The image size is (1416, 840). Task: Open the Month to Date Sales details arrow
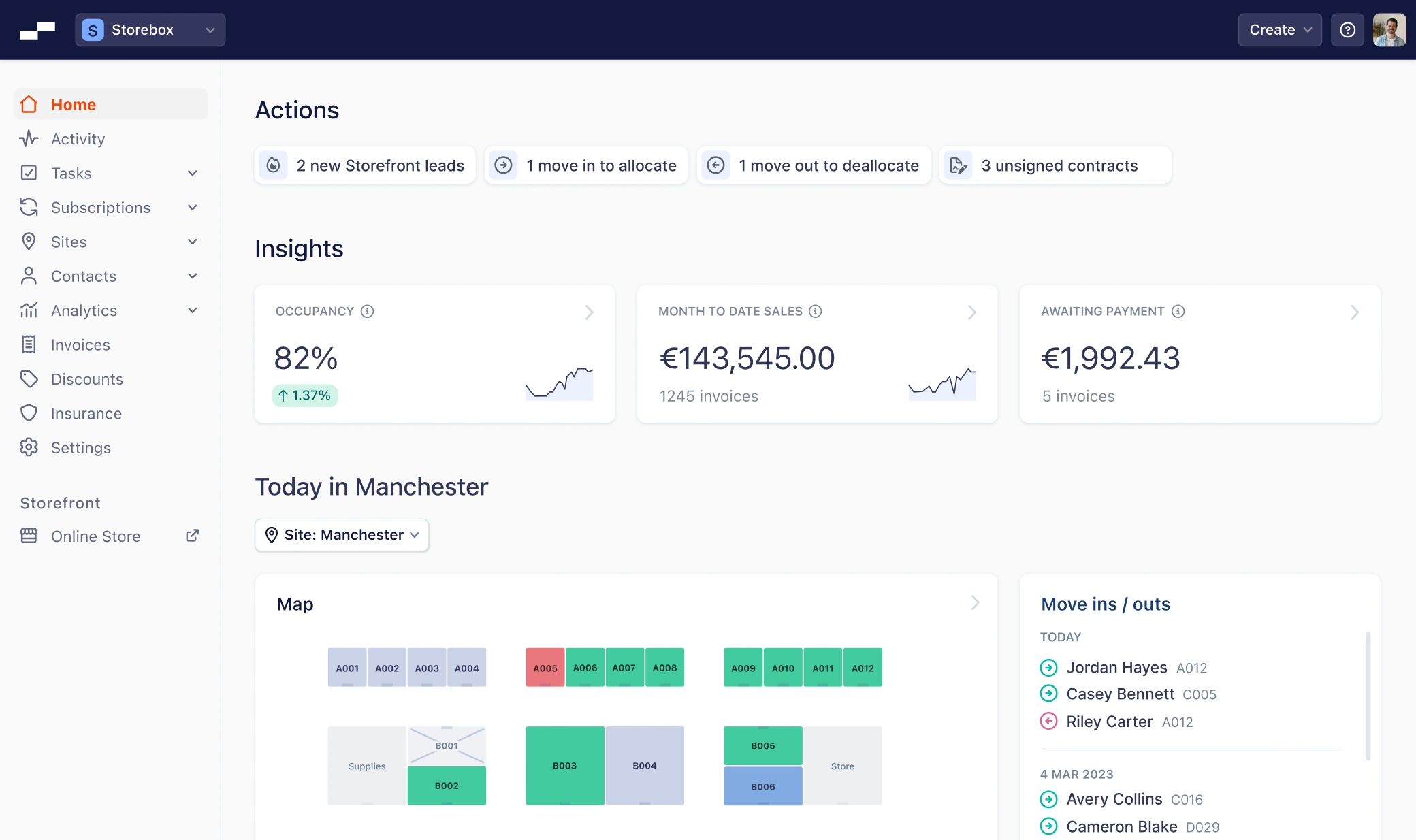(x=971, y=312)
